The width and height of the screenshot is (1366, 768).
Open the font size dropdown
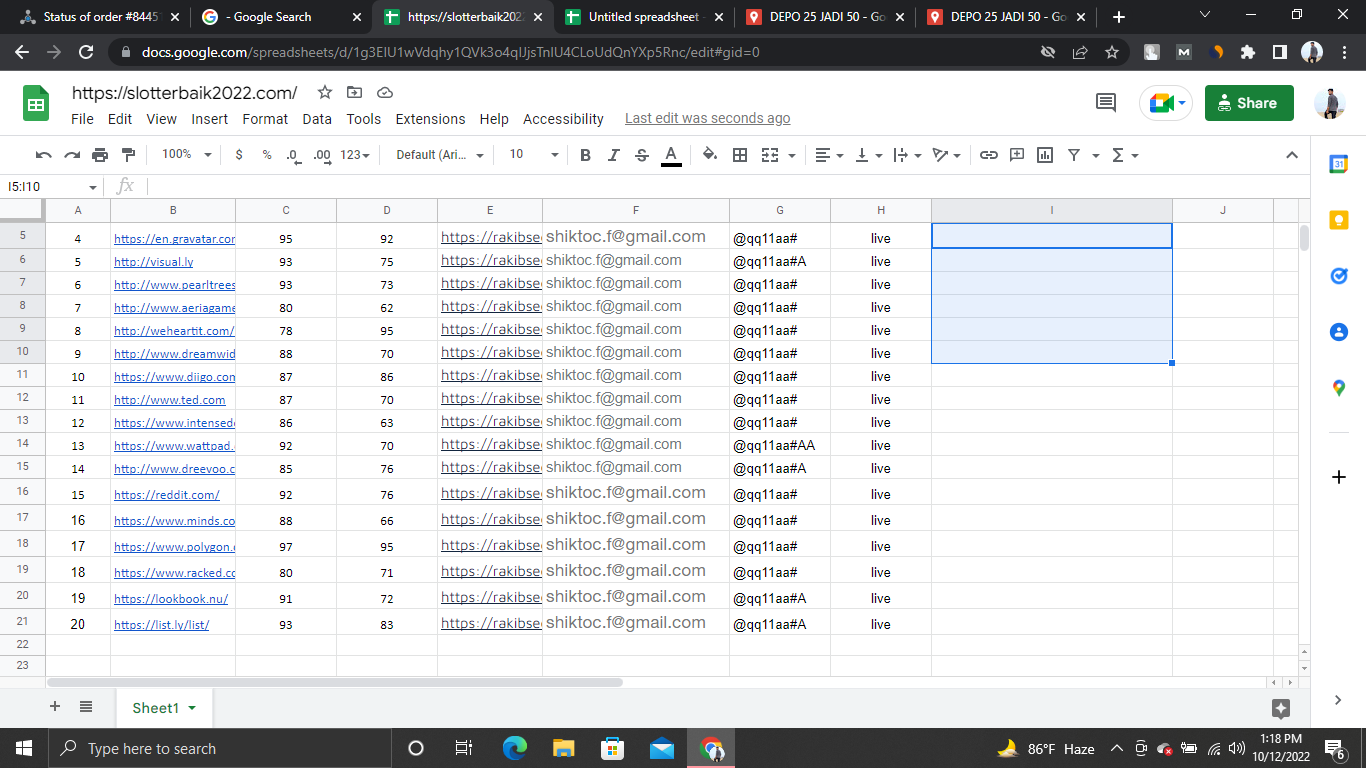[x=554, y=155]
